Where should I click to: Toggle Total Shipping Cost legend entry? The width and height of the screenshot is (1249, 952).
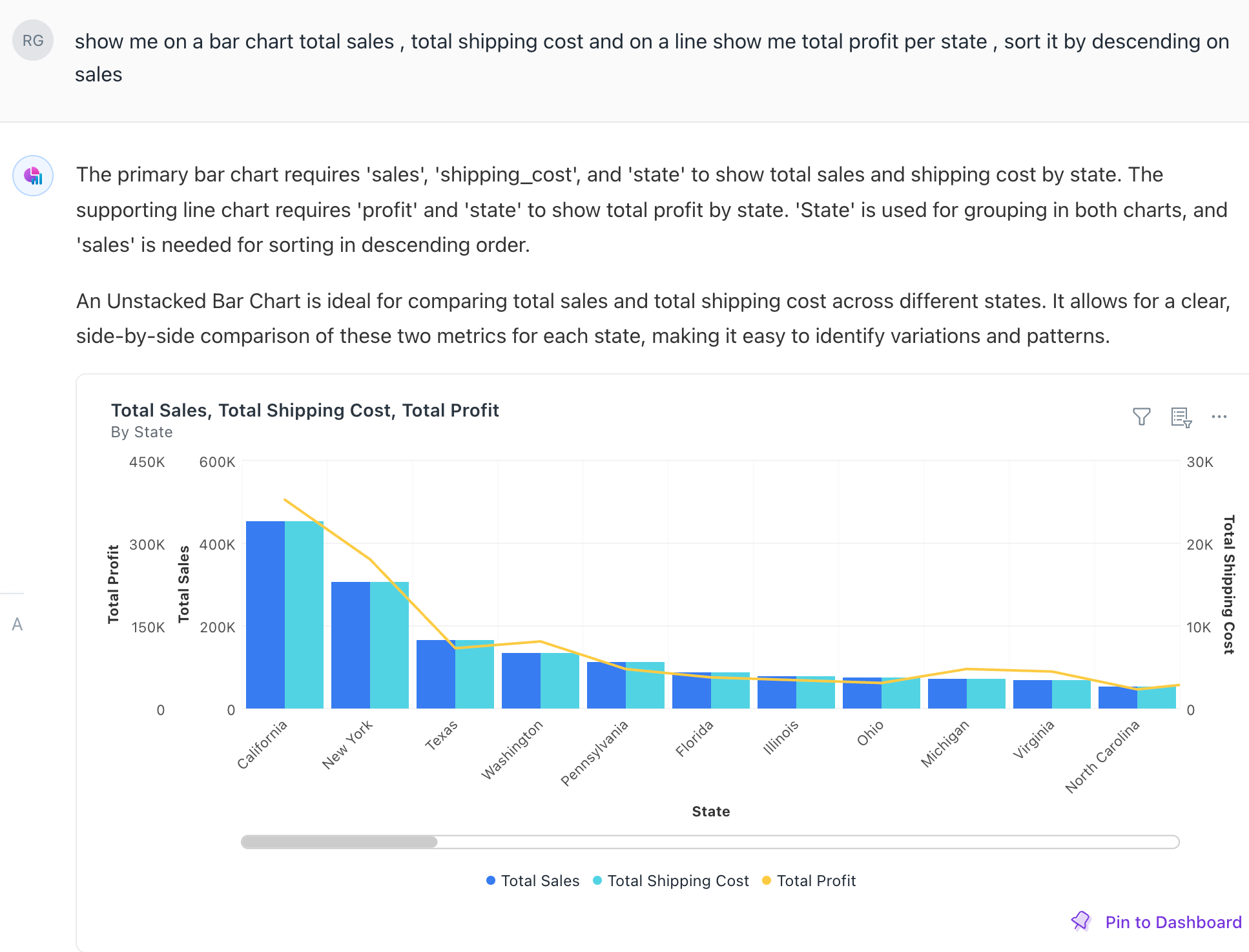677,881
